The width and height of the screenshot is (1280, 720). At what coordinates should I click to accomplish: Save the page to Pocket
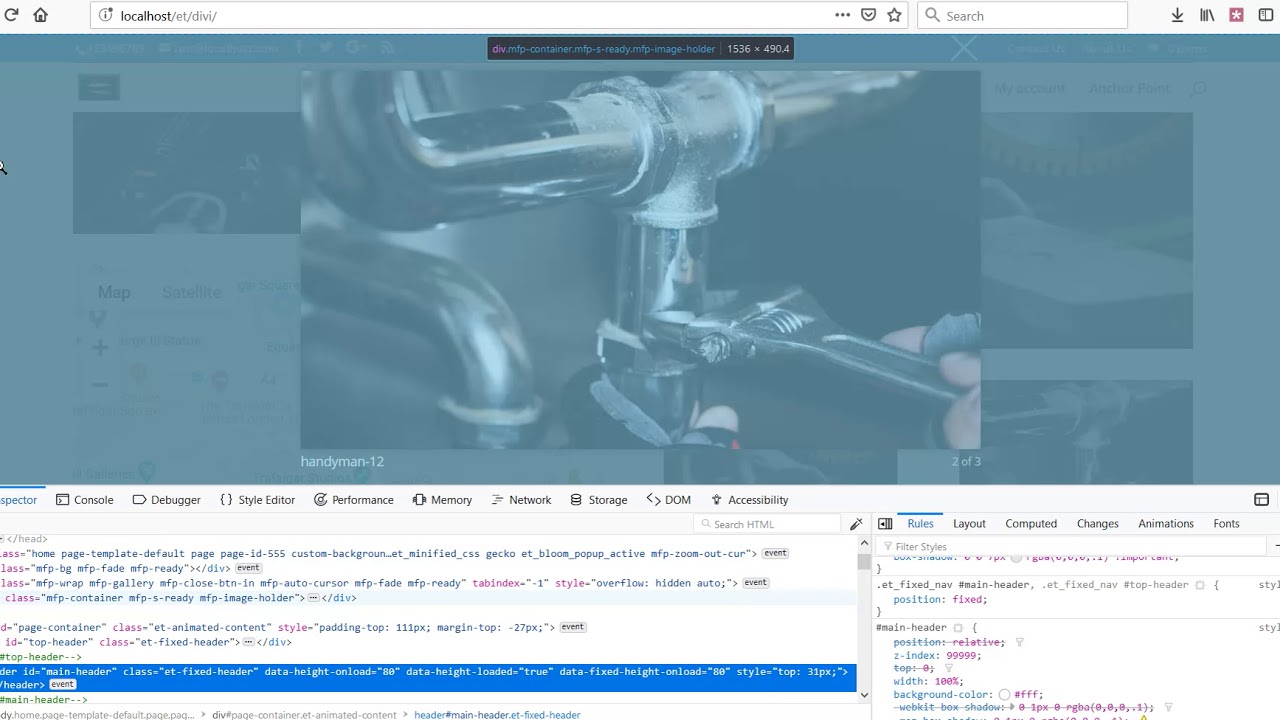click(x=869, y=15)
